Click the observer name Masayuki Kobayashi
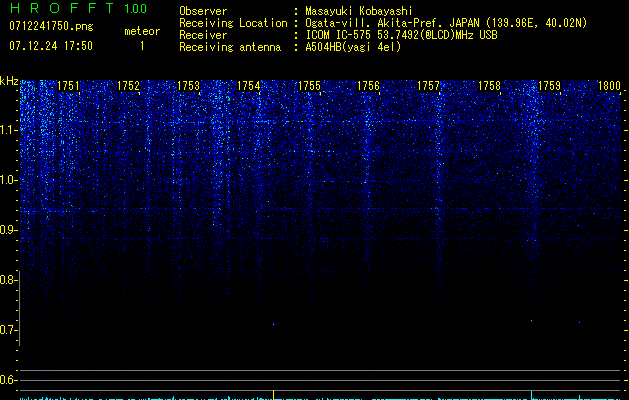 coord(359,11)
